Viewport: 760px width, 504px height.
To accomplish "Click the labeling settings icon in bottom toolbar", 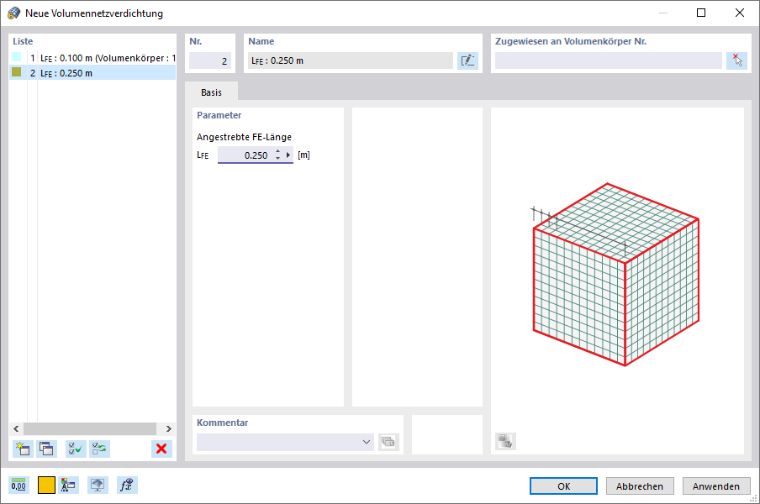I will (x=68, y=485).
